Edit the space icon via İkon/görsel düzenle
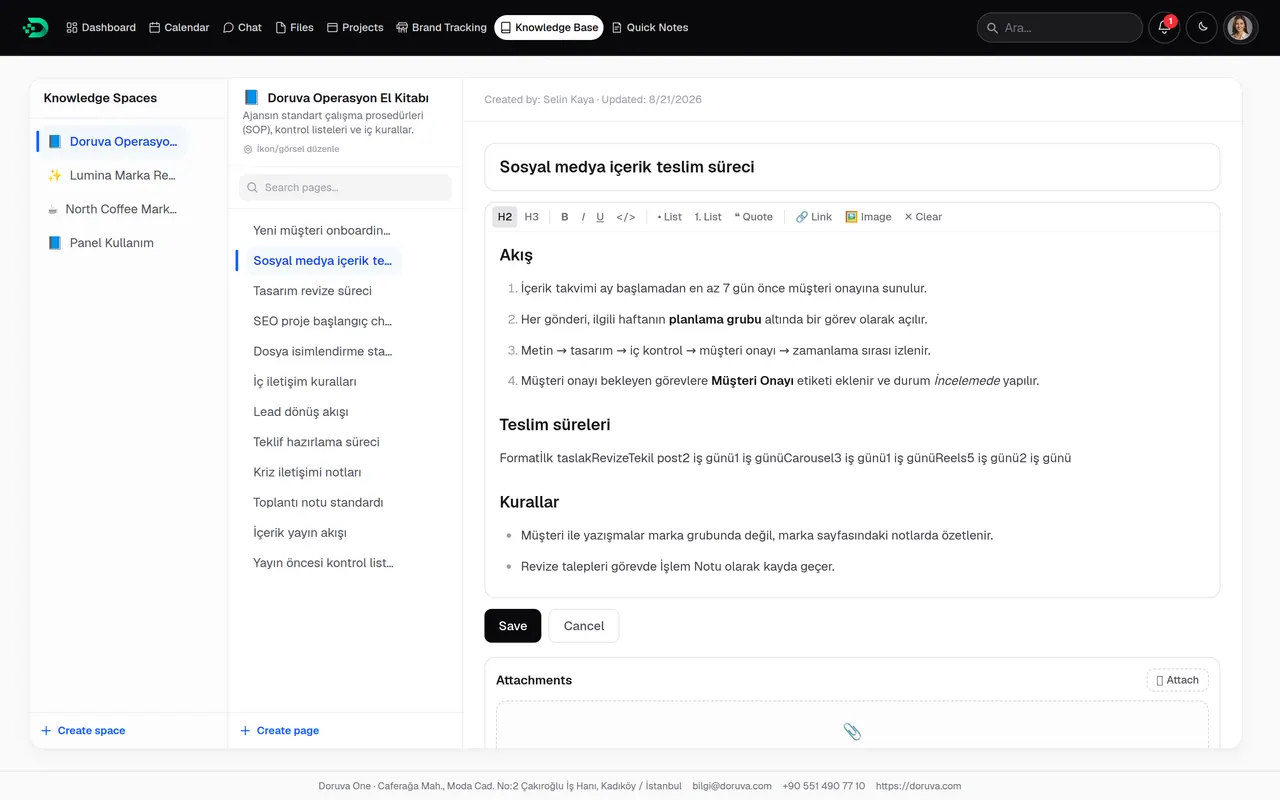Screen dimensions: 1280x800 (x=291, y=149)
